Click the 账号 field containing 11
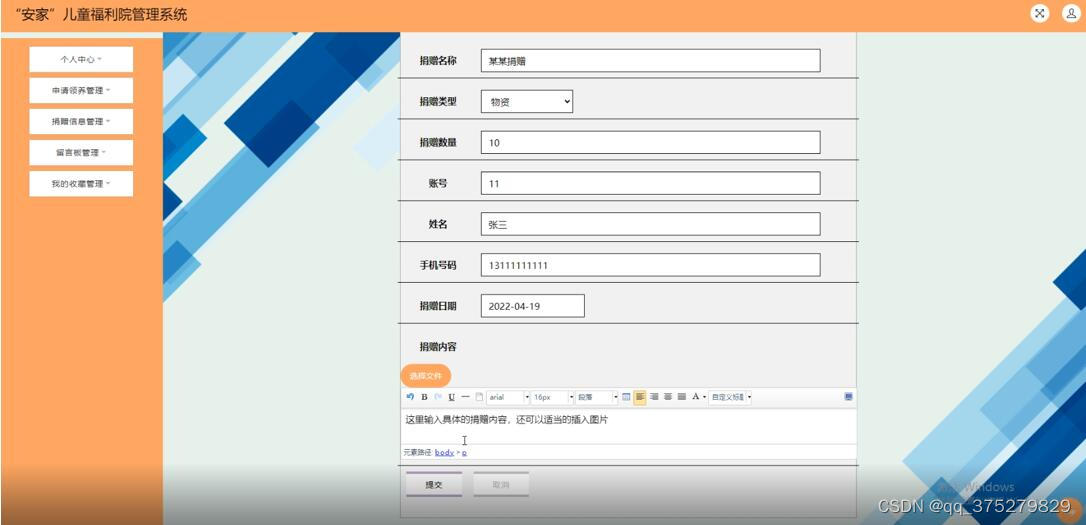The image size is (1086, 525). (x=650, y=183)
